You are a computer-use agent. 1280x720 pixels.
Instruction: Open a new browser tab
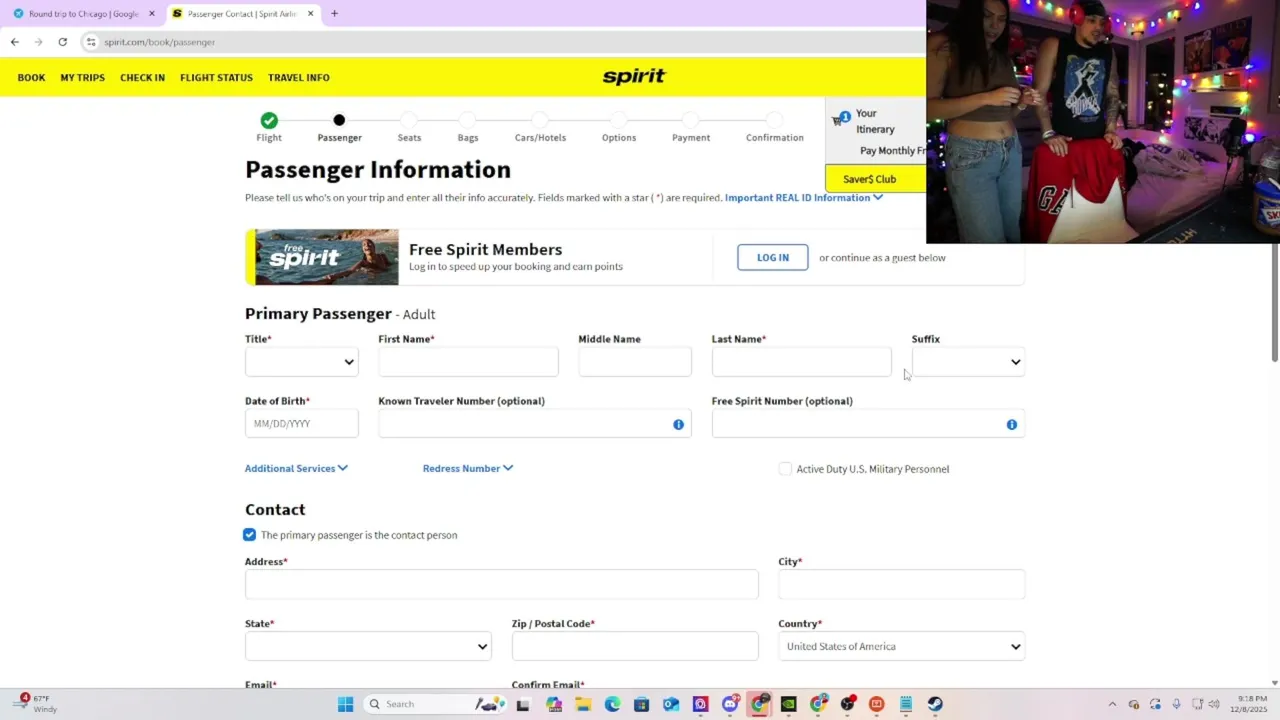tap(334, 14)
